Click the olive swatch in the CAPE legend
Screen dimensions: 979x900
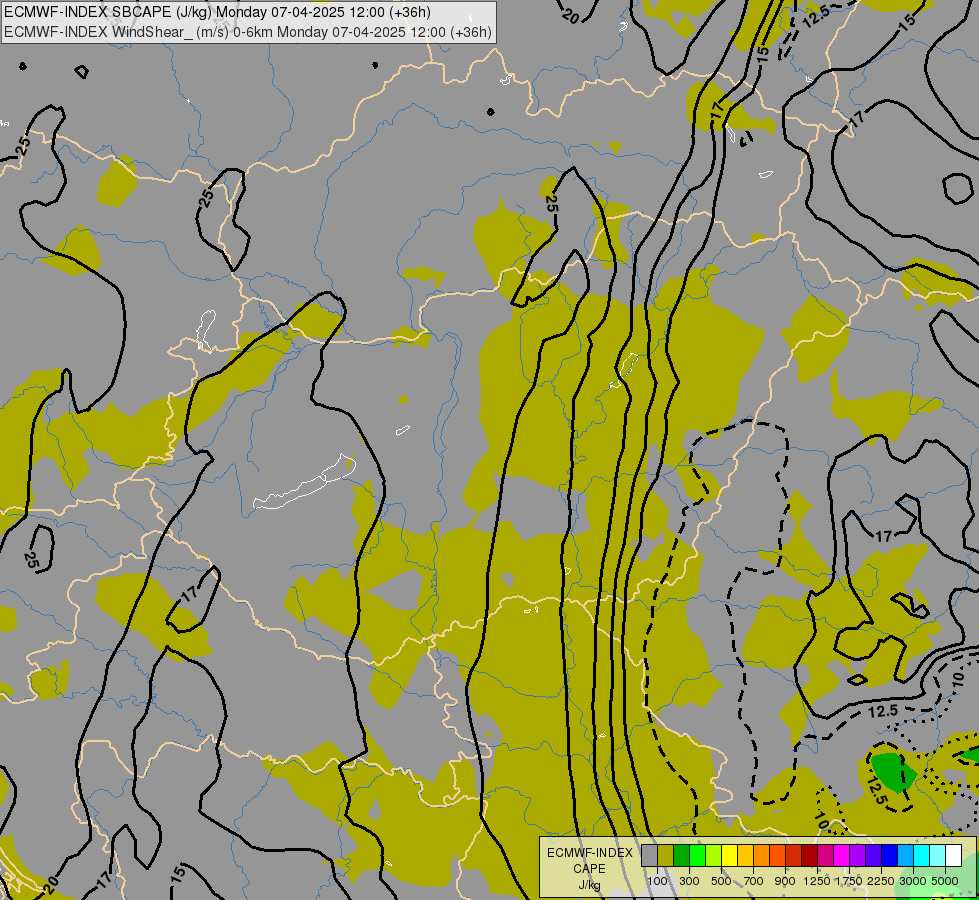666,856
